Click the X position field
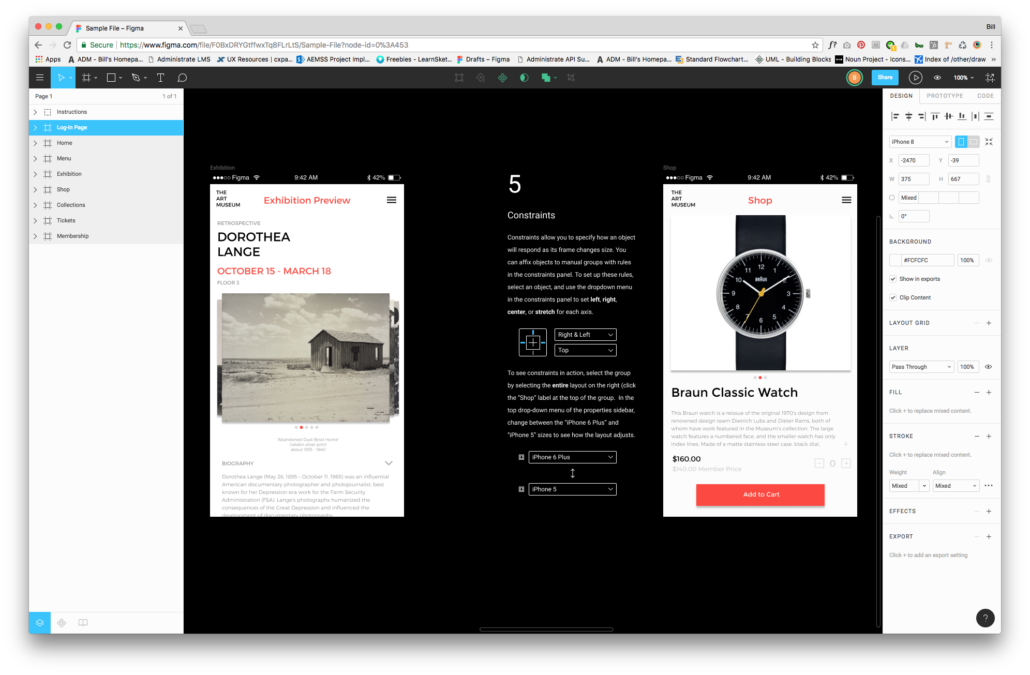This screenshot has width=1030, height=675. [914, 160]
